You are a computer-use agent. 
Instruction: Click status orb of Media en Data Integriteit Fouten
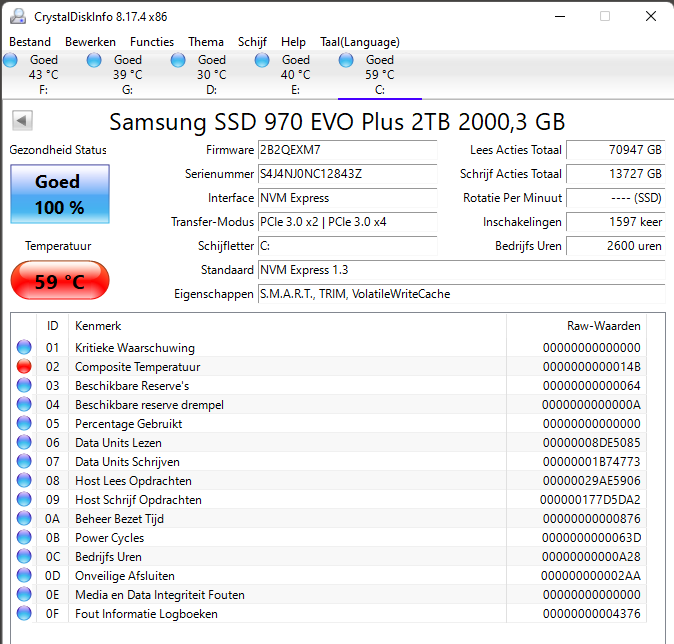pyautogui.click(x=24, y=594)
